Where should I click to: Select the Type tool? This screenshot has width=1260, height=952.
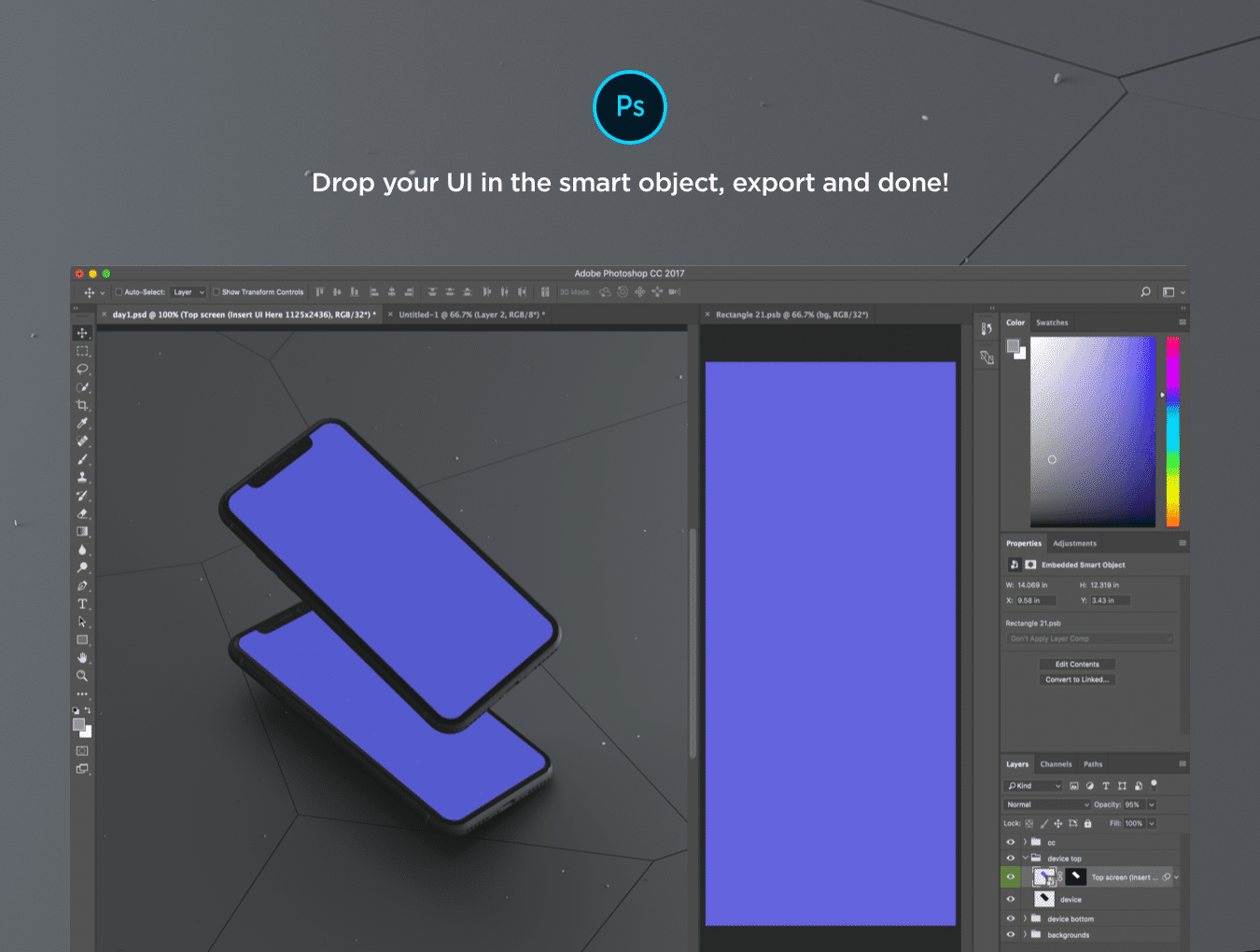tap(82, 604)
